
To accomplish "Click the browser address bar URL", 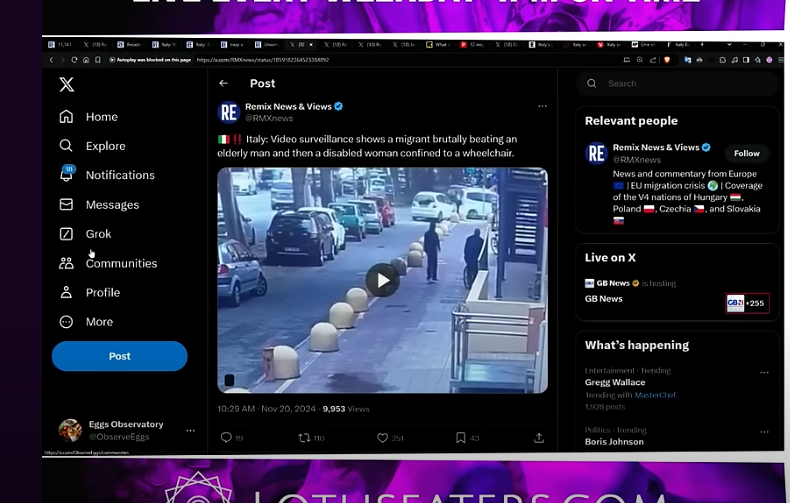I will click(x=262, y=60).
